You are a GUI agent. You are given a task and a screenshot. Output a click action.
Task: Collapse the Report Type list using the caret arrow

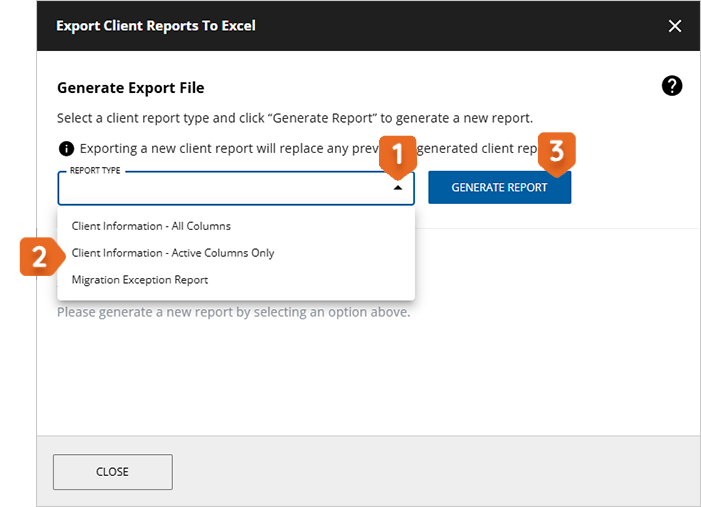pos(398,188)
